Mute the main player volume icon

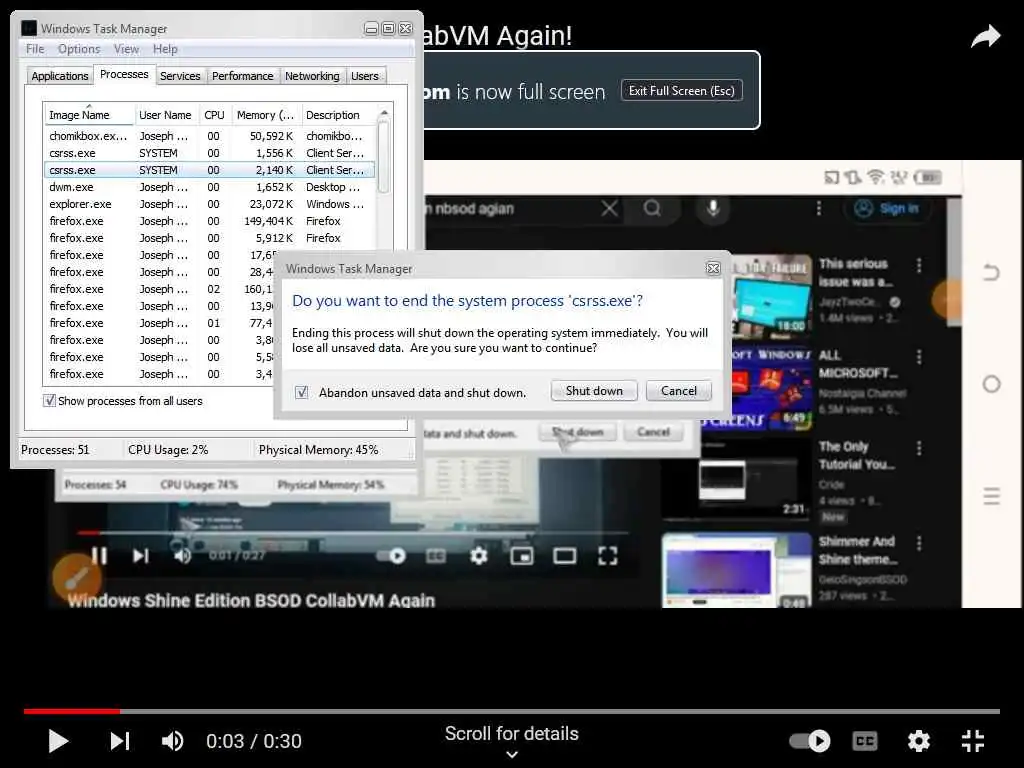[172, 741]
